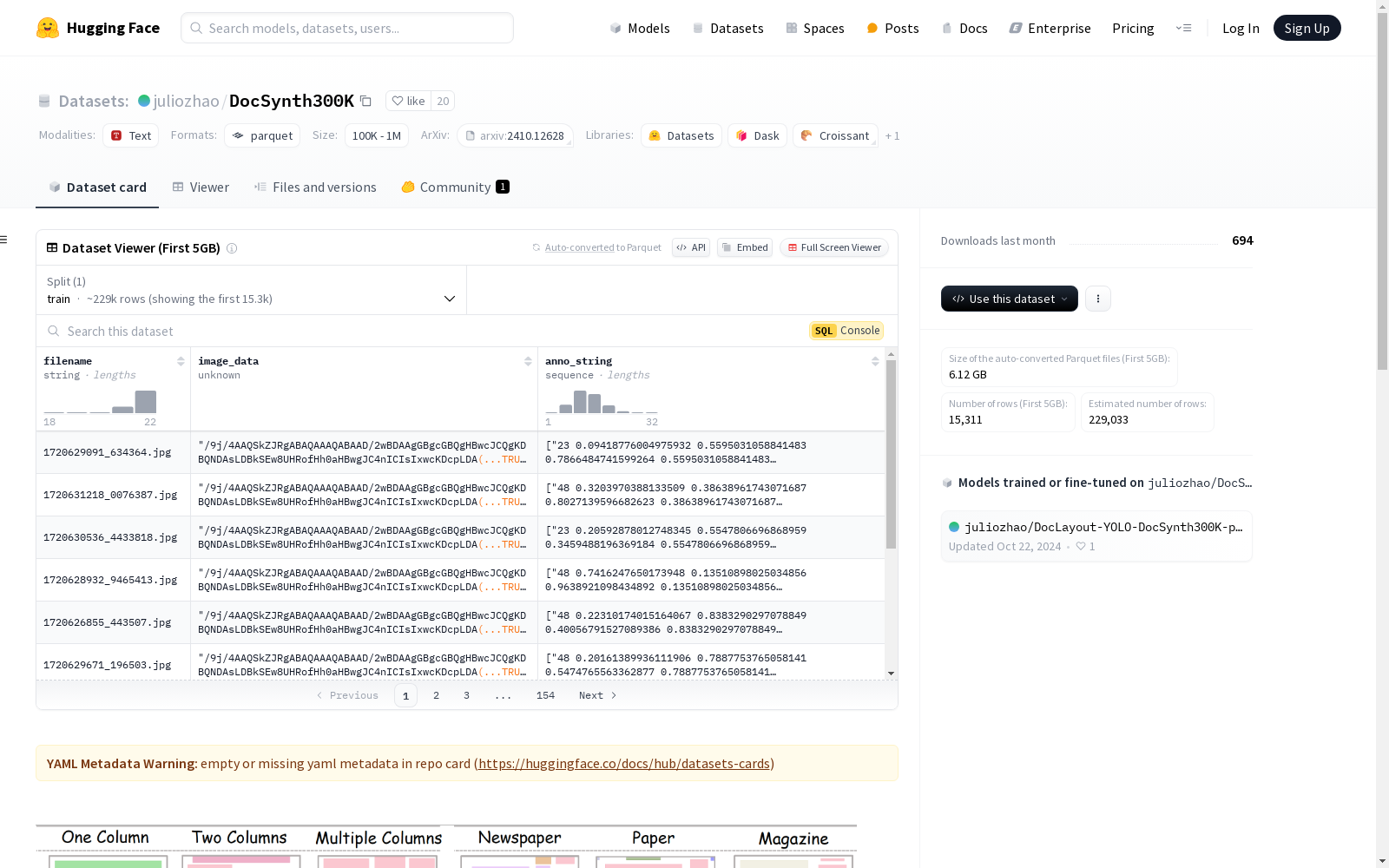Open the Files and versions tab
The height and width of the screenshot is (868, 1389).
[315, 187]
